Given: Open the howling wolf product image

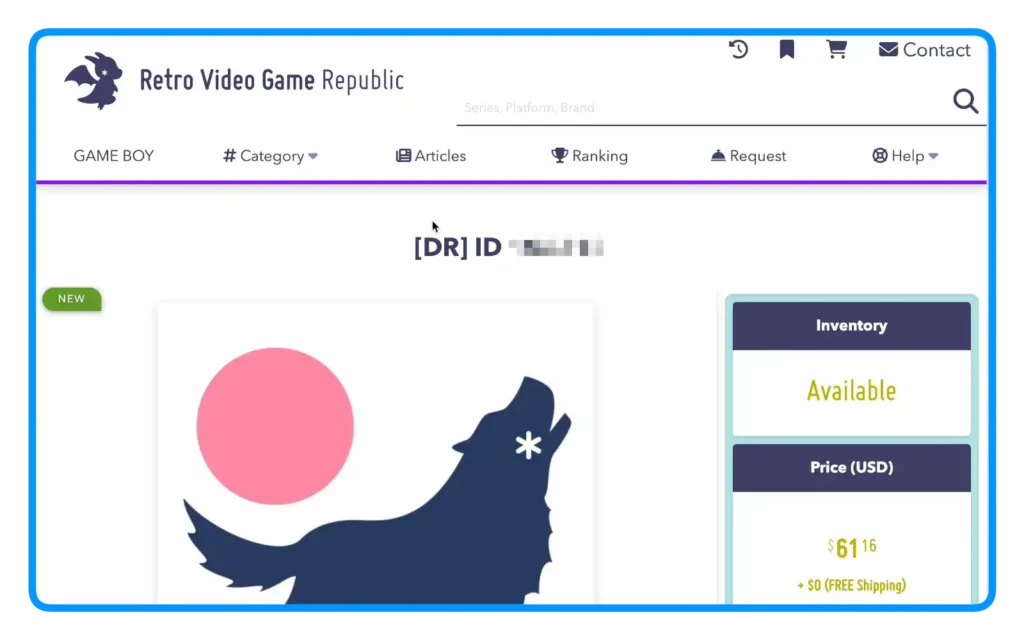Looking at the screenshot, I should pos(375,460).
